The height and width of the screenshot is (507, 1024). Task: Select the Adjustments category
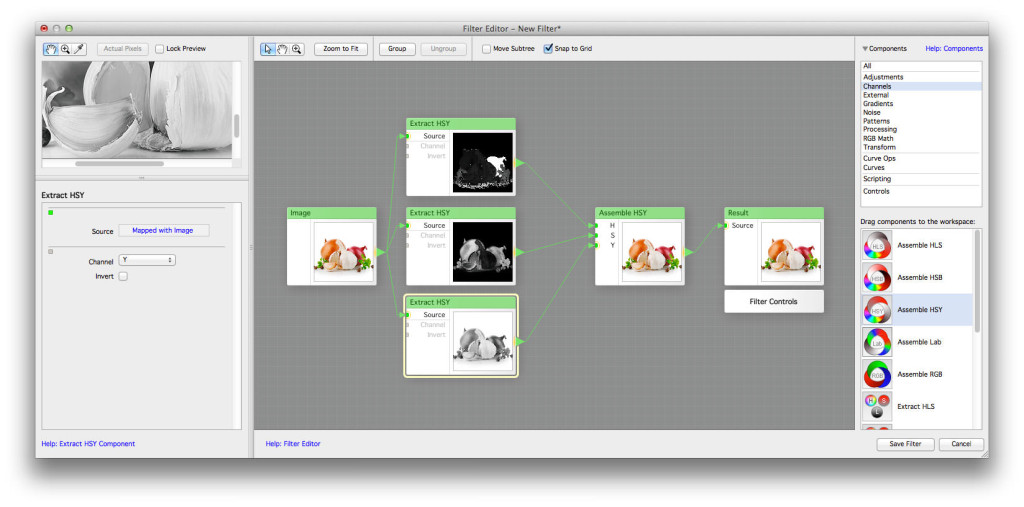tap(921, 77)
